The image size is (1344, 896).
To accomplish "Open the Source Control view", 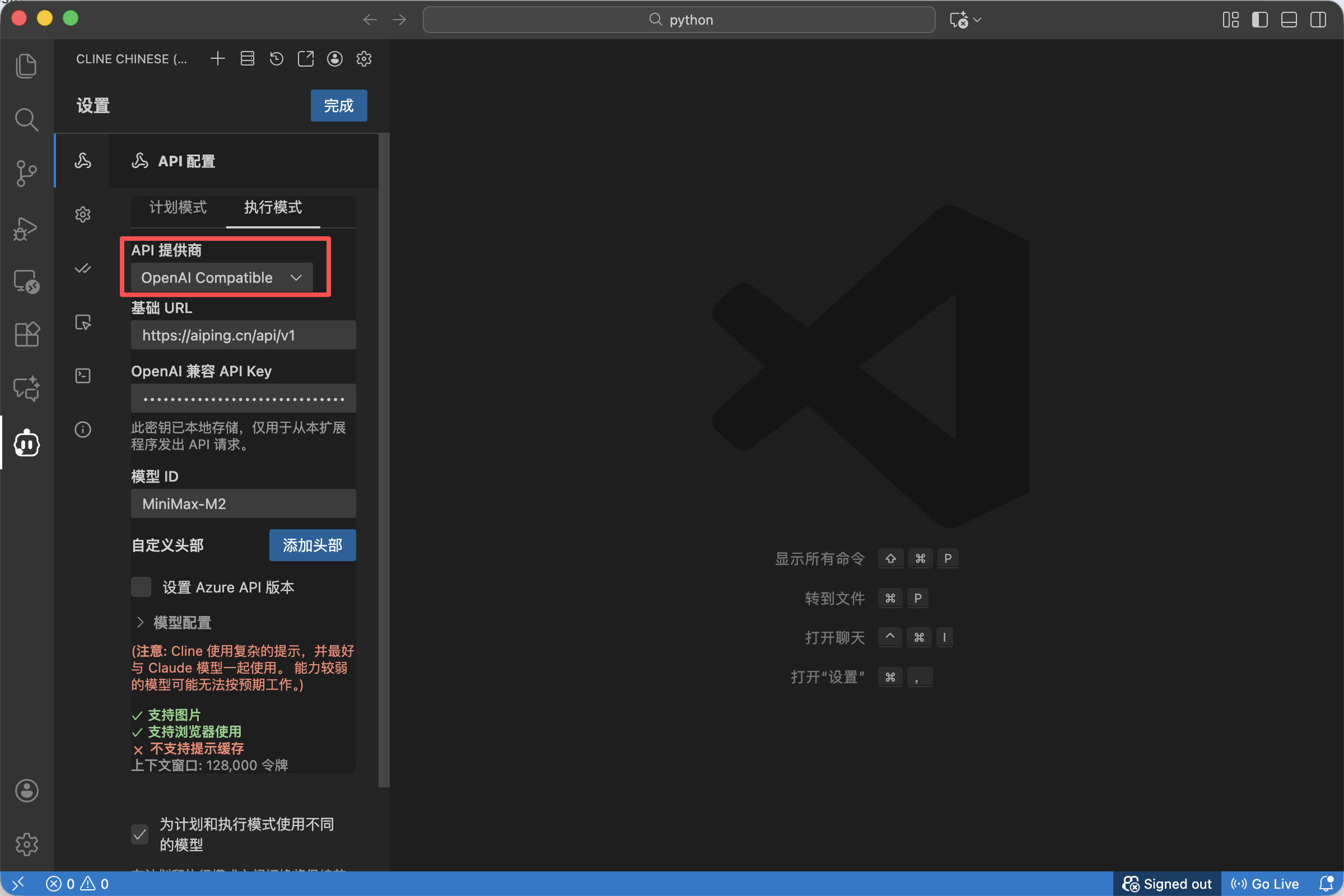I will point(26,173).
